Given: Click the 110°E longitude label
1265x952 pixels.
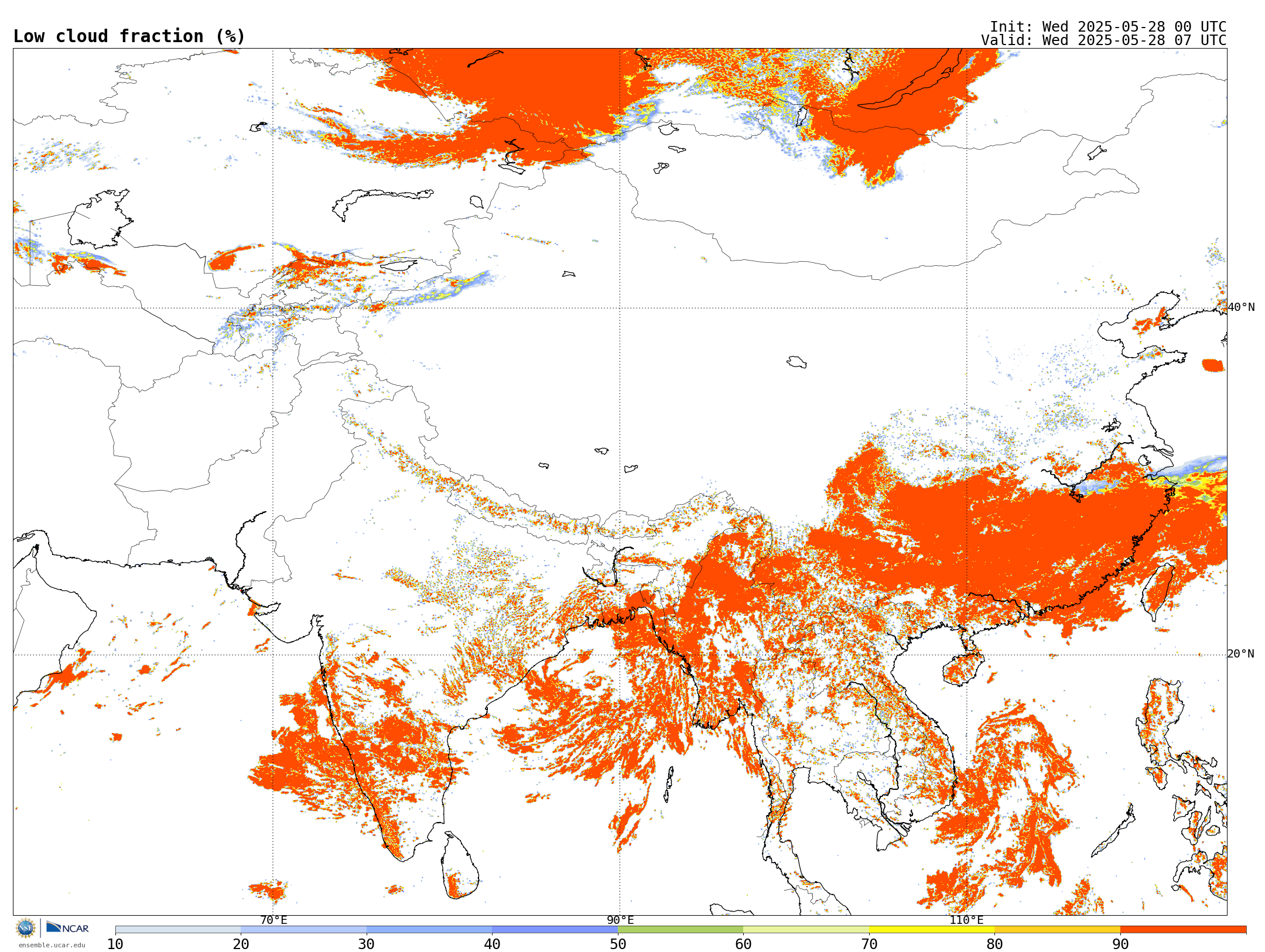Looking at the screenshot, I should (x=966, y=920).
